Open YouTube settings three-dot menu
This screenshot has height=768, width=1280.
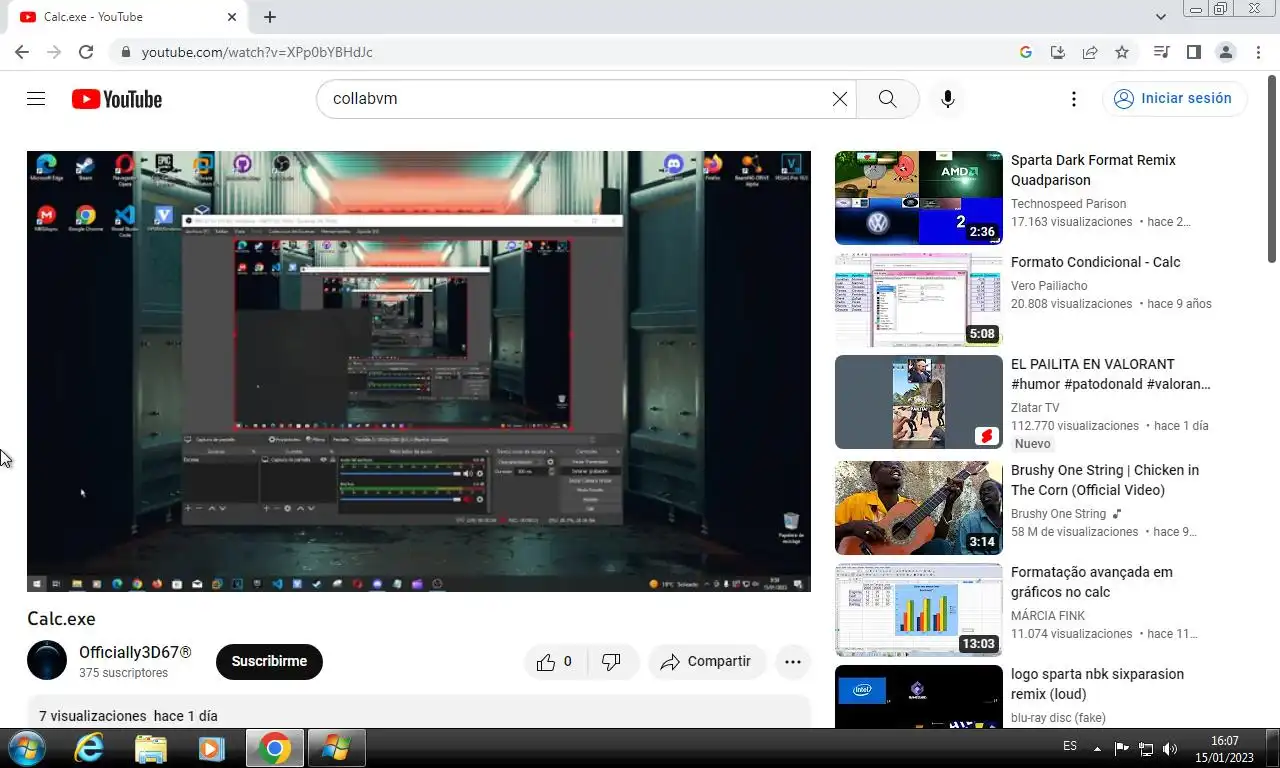coord(1073,99)
